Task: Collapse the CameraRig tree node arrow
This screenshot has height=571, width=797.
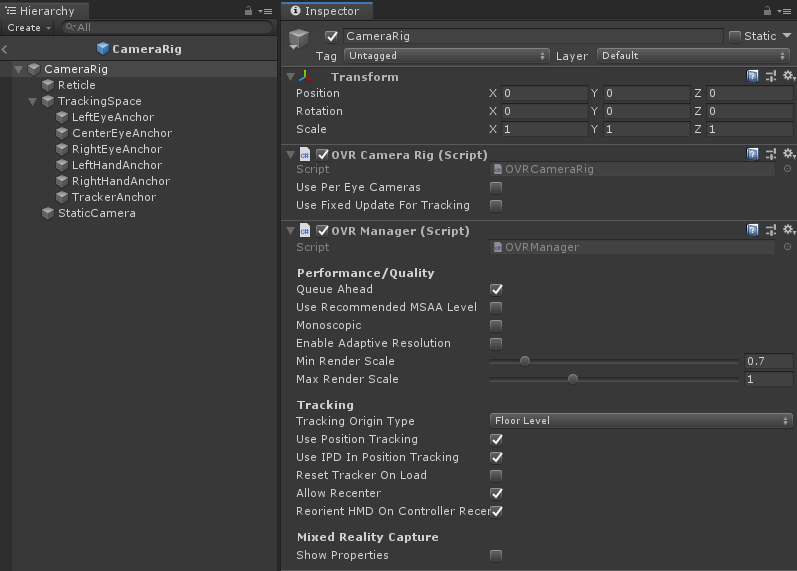Action: click(19, 69)
